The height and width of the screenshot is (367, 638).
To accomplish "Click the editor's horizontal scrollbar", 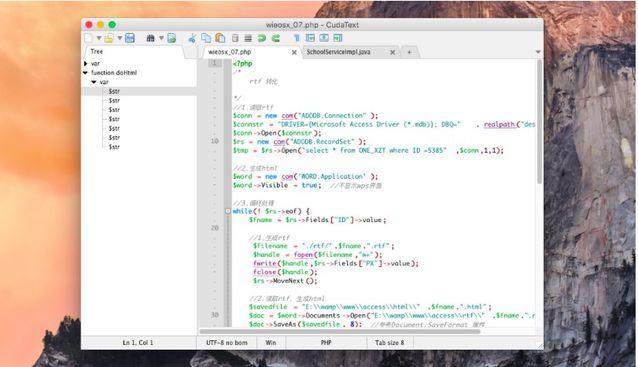I will click(340, 332).
